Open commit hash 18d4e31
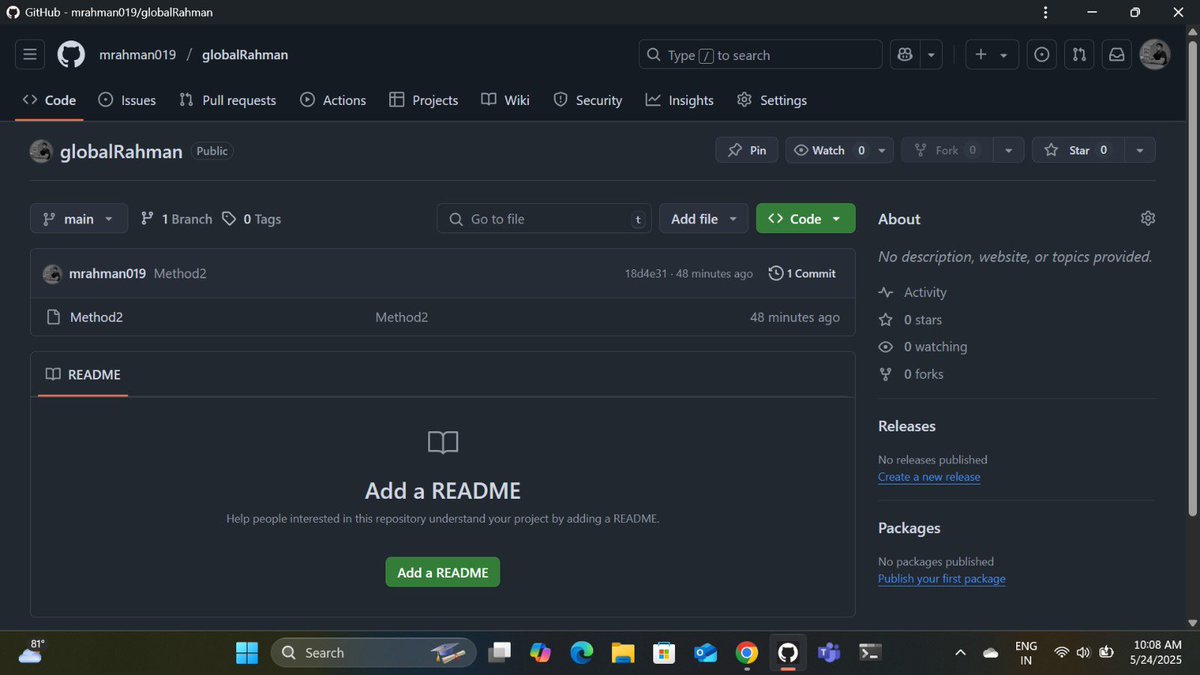 click(x=647, y=274)
